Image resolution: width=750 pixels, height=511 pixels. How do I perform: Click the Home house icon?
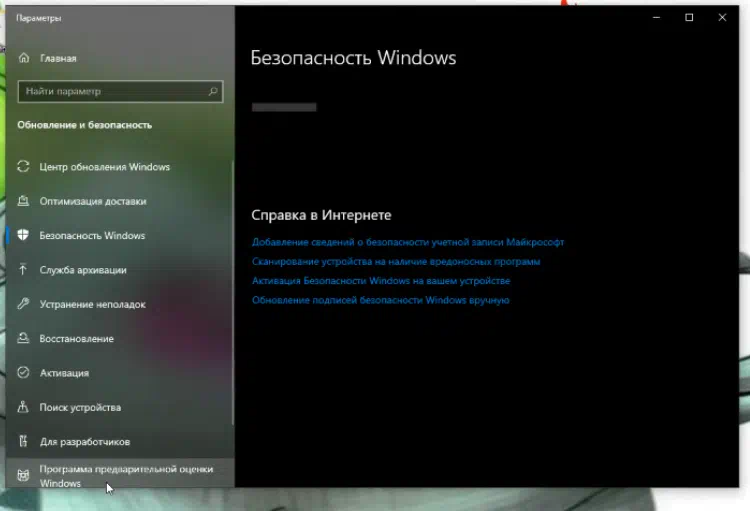(24, 58)
